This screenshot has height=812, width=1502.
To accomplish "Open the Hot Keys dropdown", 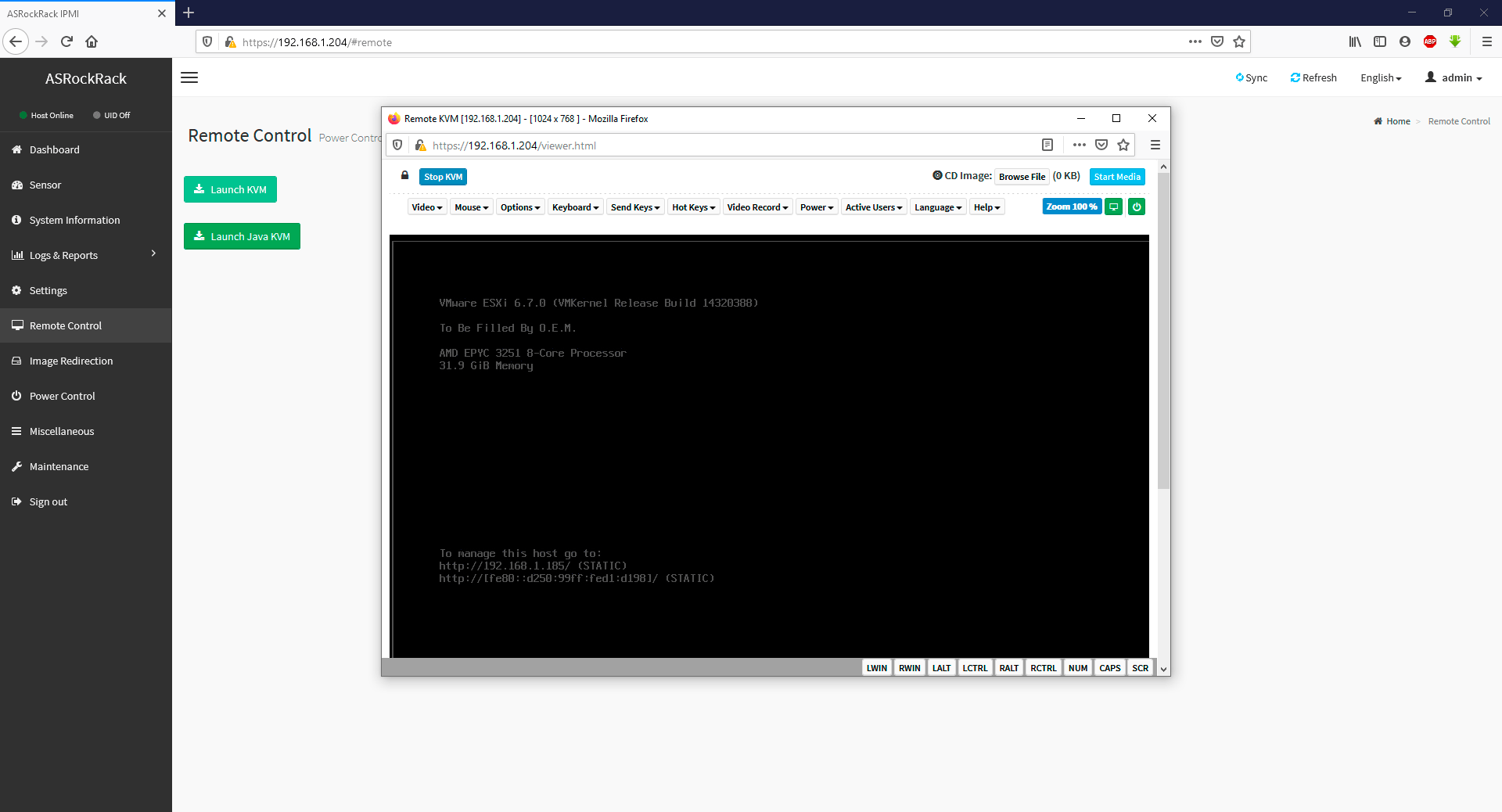I will pos(694,207).
